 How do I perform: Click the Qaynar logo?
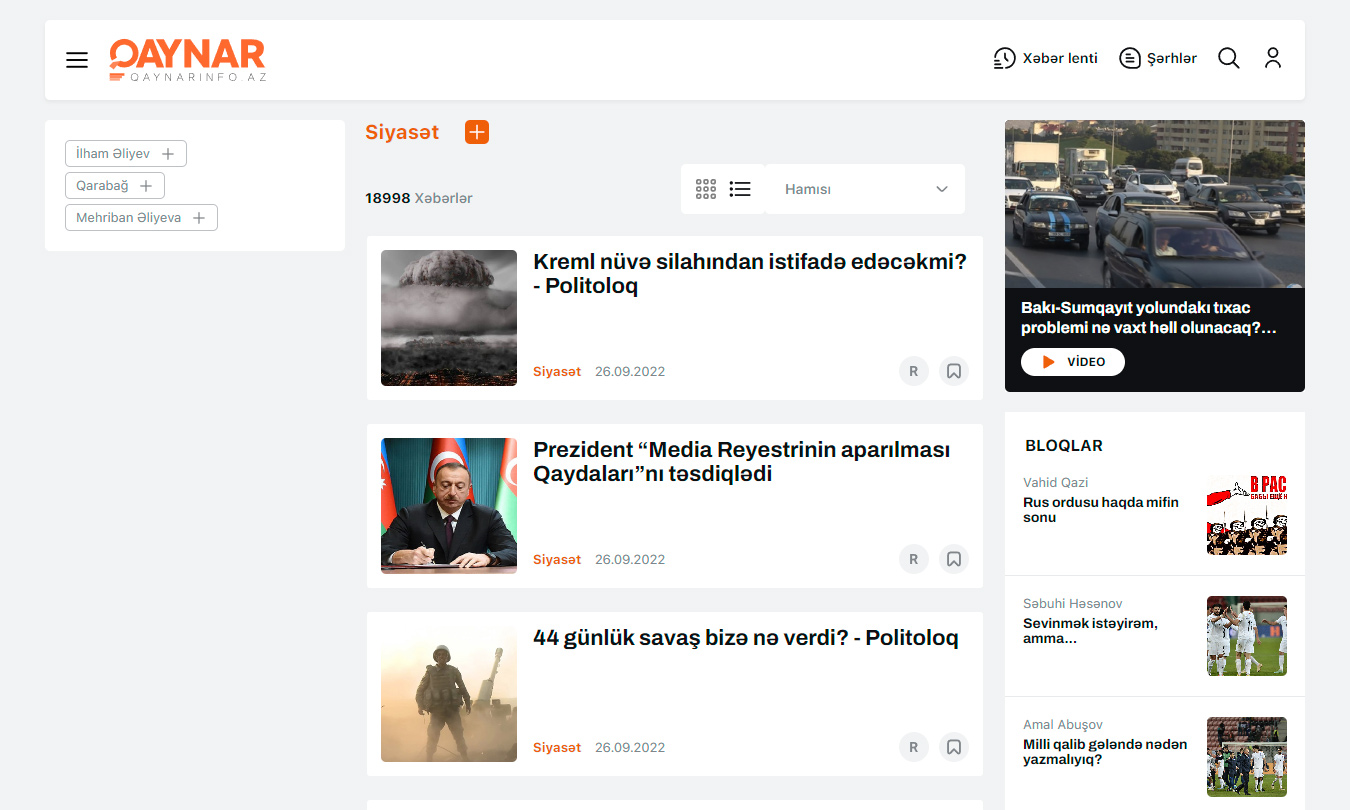(x=187, y=60)
